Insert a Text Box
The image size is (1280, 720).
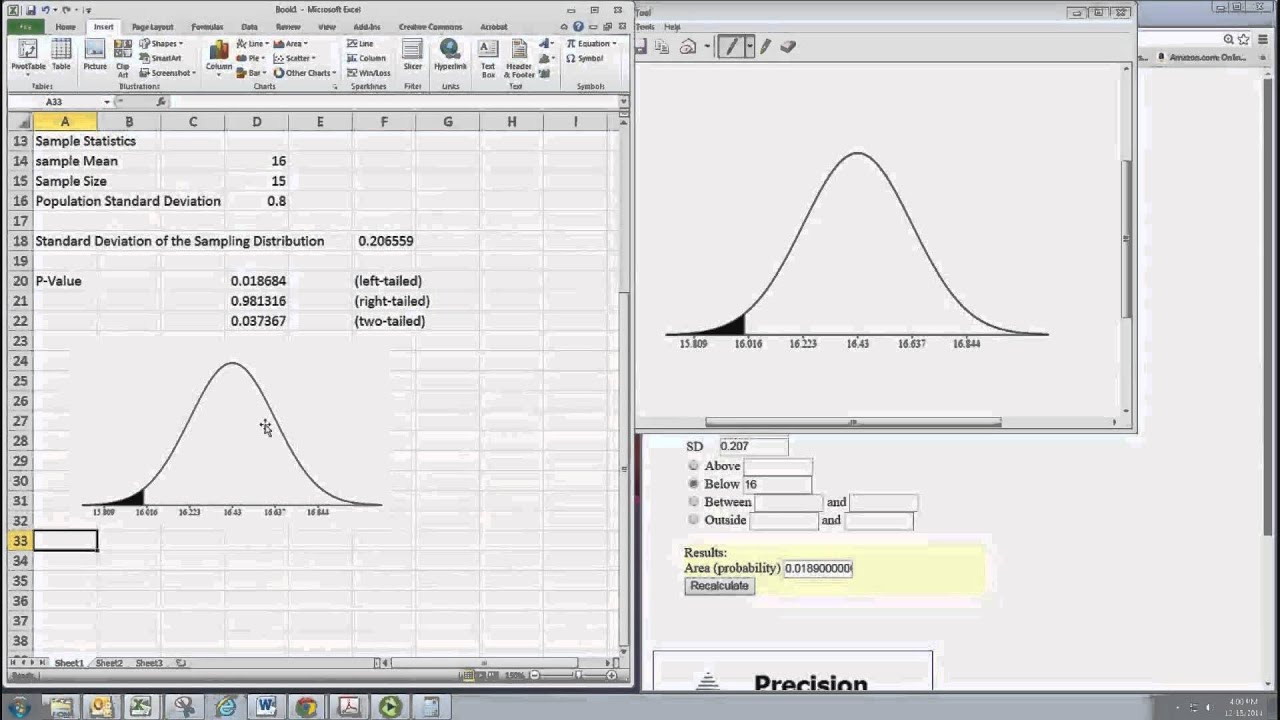tap(488, 58)
